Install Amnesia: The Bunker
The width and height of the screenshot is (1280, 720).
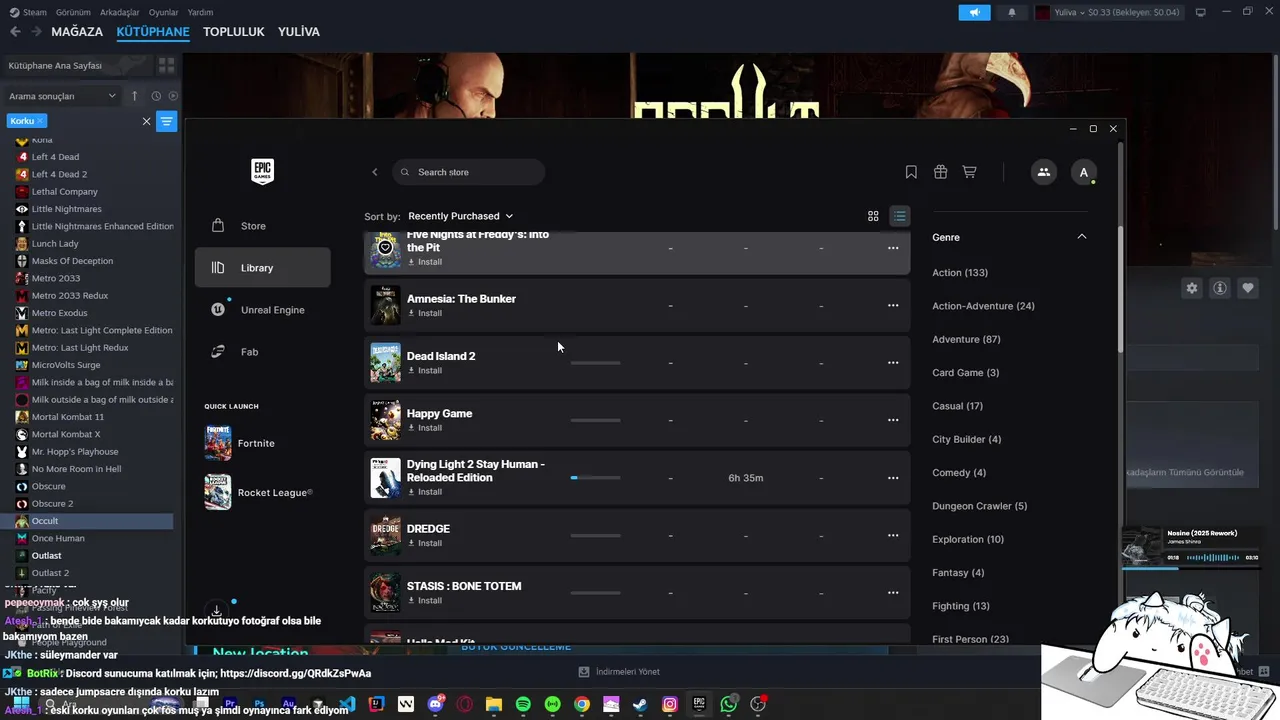tap(425, 313)
